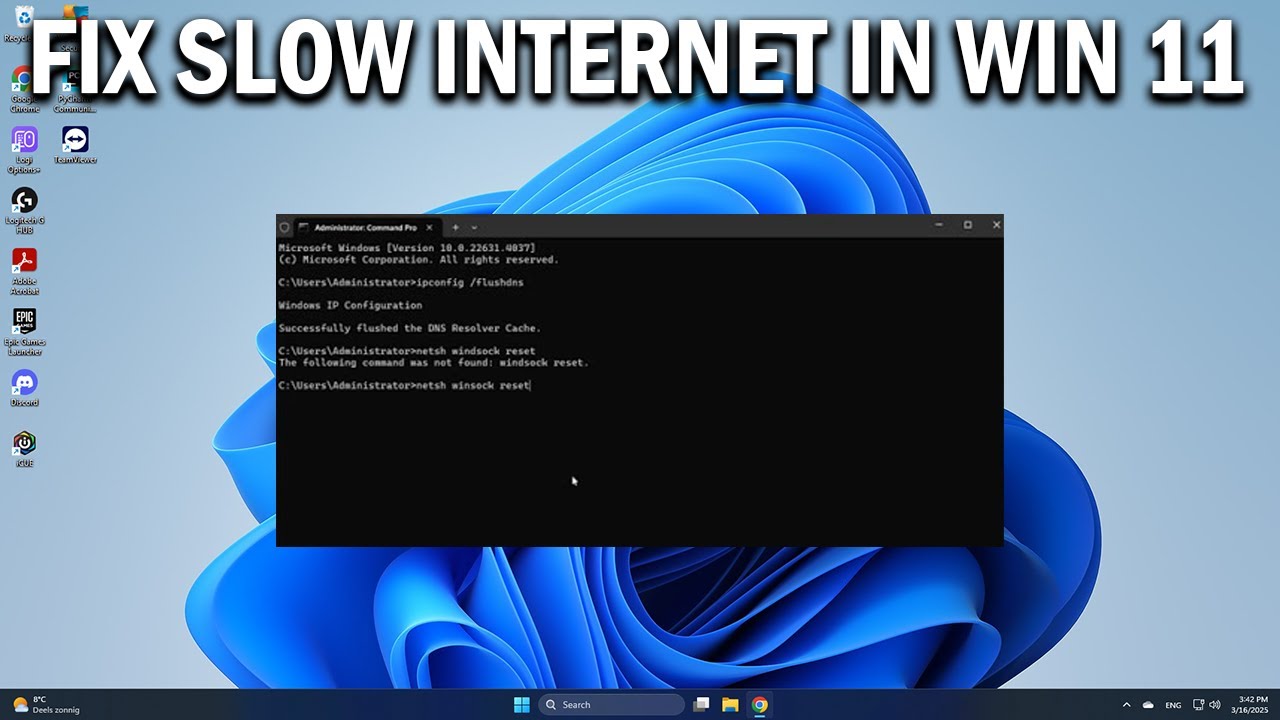The width and height of the screenshot is (1280, 720).
Task: Click the Windows Start button
Action: click(521, 704)
